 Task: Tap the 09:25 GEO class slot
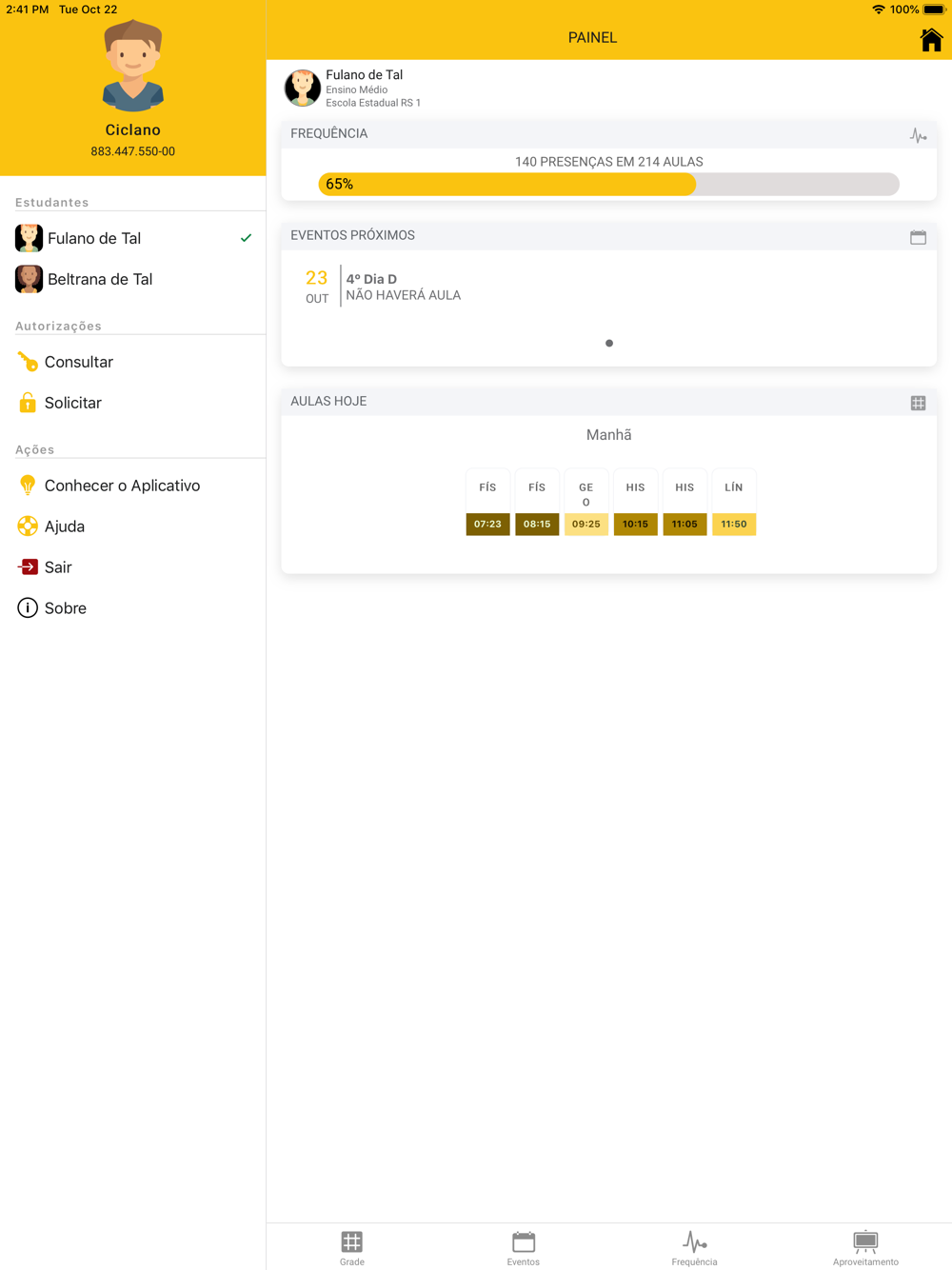click(x=586, y=503)
